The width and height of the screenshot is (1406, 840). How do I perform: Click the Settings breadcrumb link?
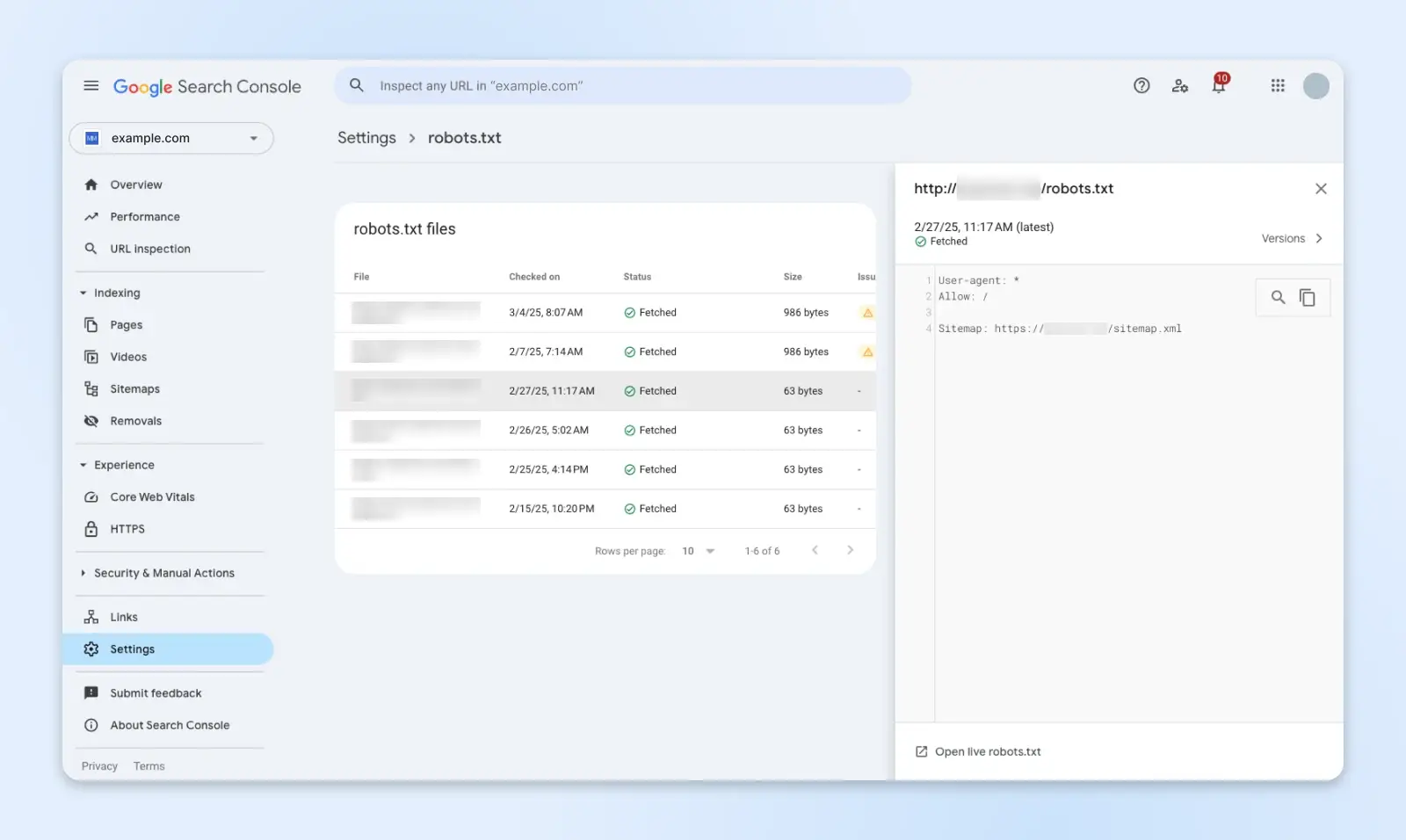click(366, 138)
